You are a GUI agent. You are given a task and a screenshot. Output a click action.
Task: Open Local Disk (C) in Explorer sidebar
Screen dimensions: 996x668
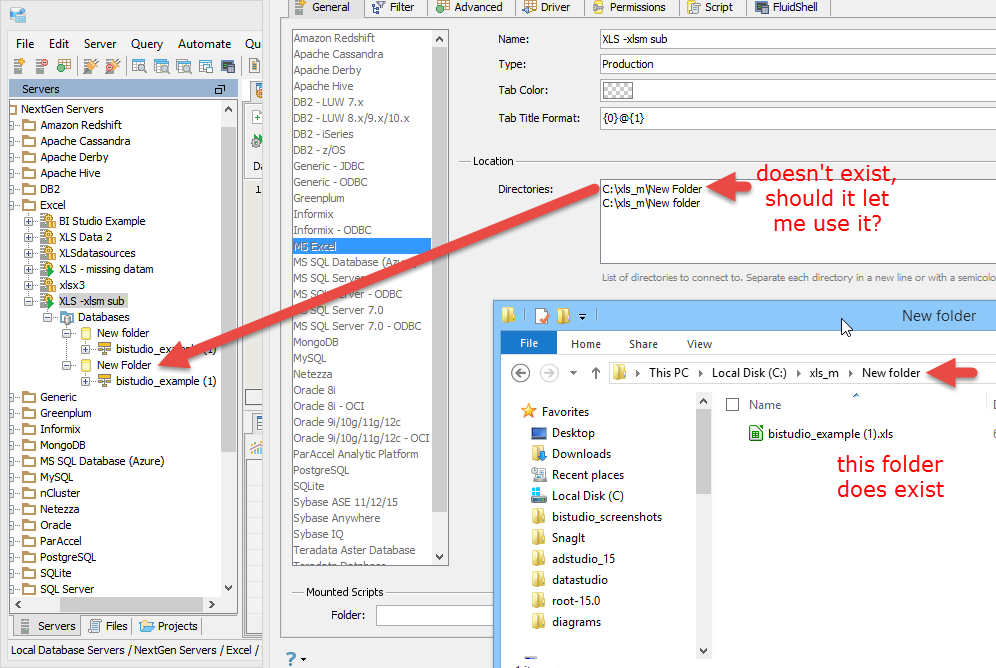tap(588, 496)
